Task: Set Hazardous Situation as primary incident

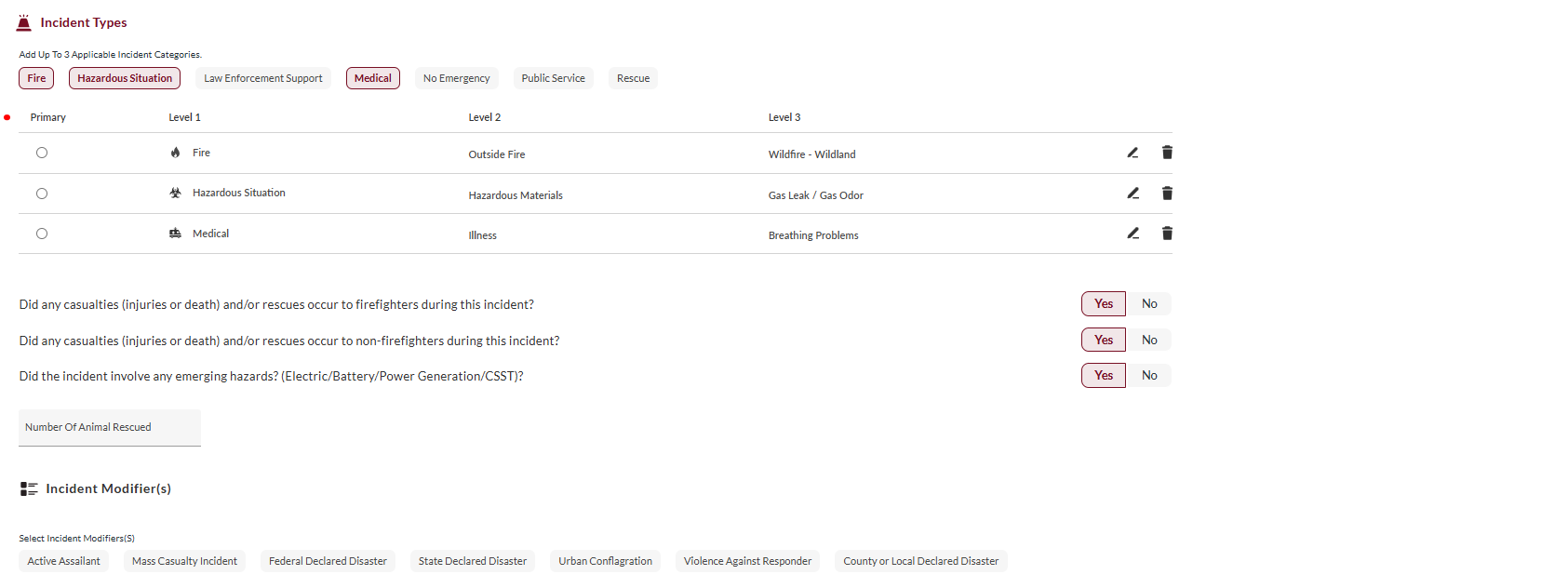Action: (42, 194)
